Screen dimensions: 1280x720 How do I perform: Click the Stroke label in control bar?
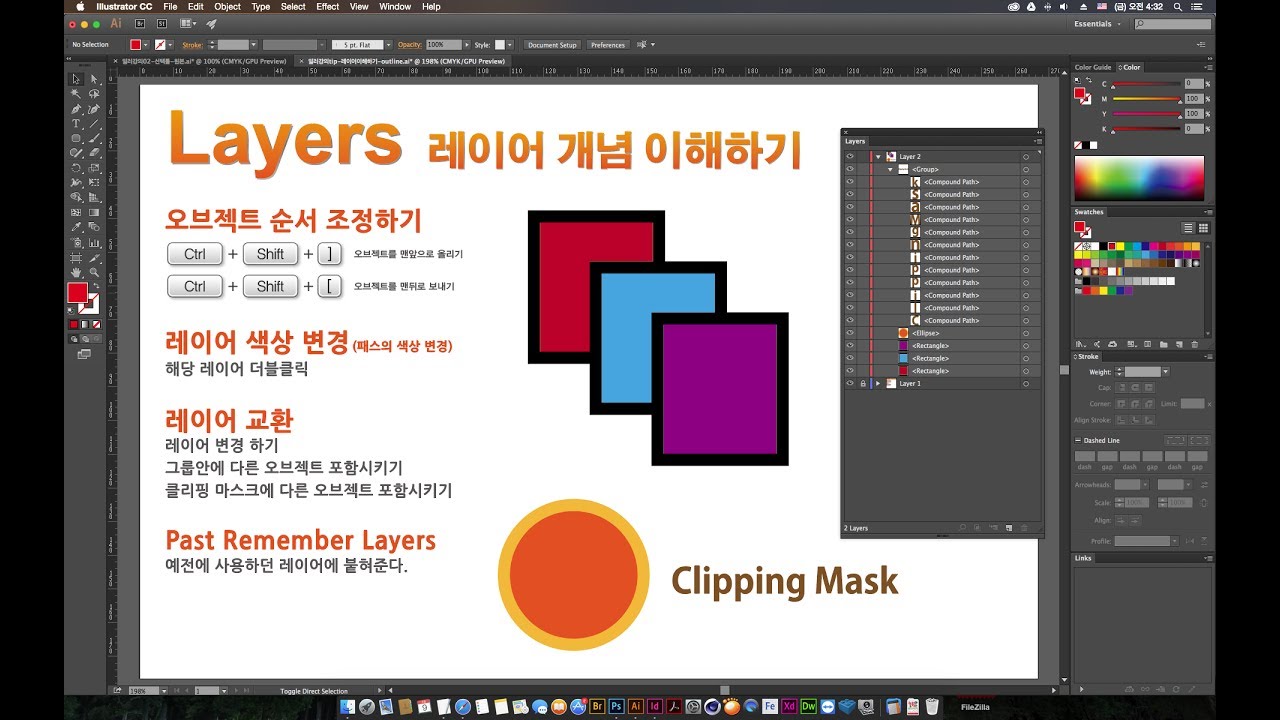tap(192, 45)
